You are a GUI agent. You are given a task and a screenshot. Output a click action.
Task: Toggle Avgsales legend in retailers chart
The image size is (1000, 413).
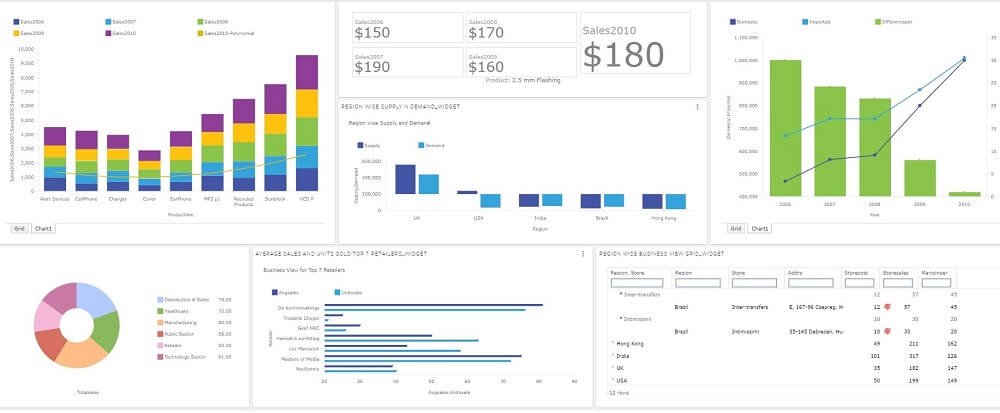tap(286, 292)
